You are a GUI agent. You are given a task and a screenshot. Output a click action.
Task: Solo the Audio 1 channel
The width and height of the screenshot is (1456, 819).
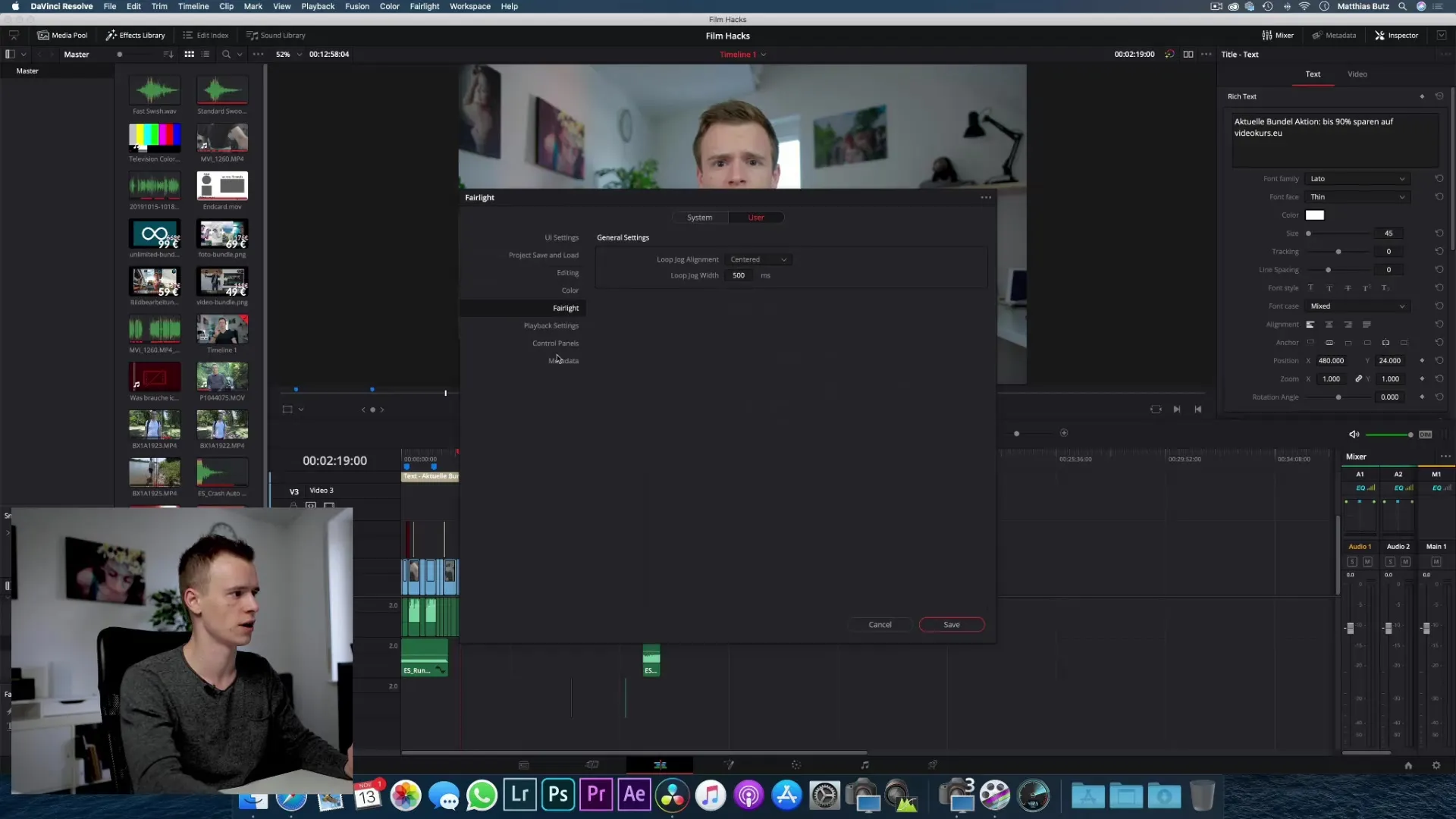[x=1352, y=562]
